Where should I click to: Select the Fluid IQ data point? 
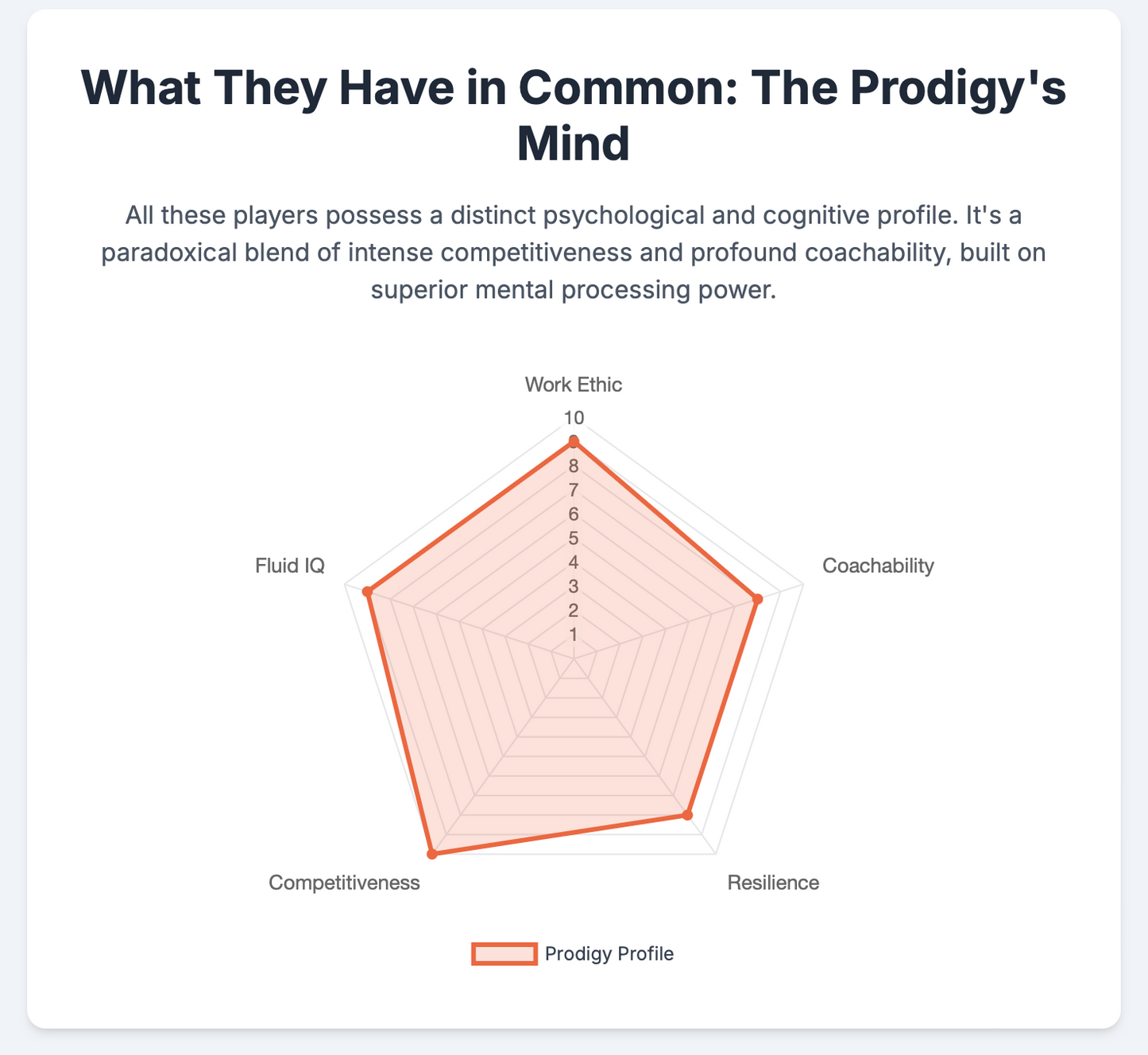pyautogui.click(x=367, y=591)
